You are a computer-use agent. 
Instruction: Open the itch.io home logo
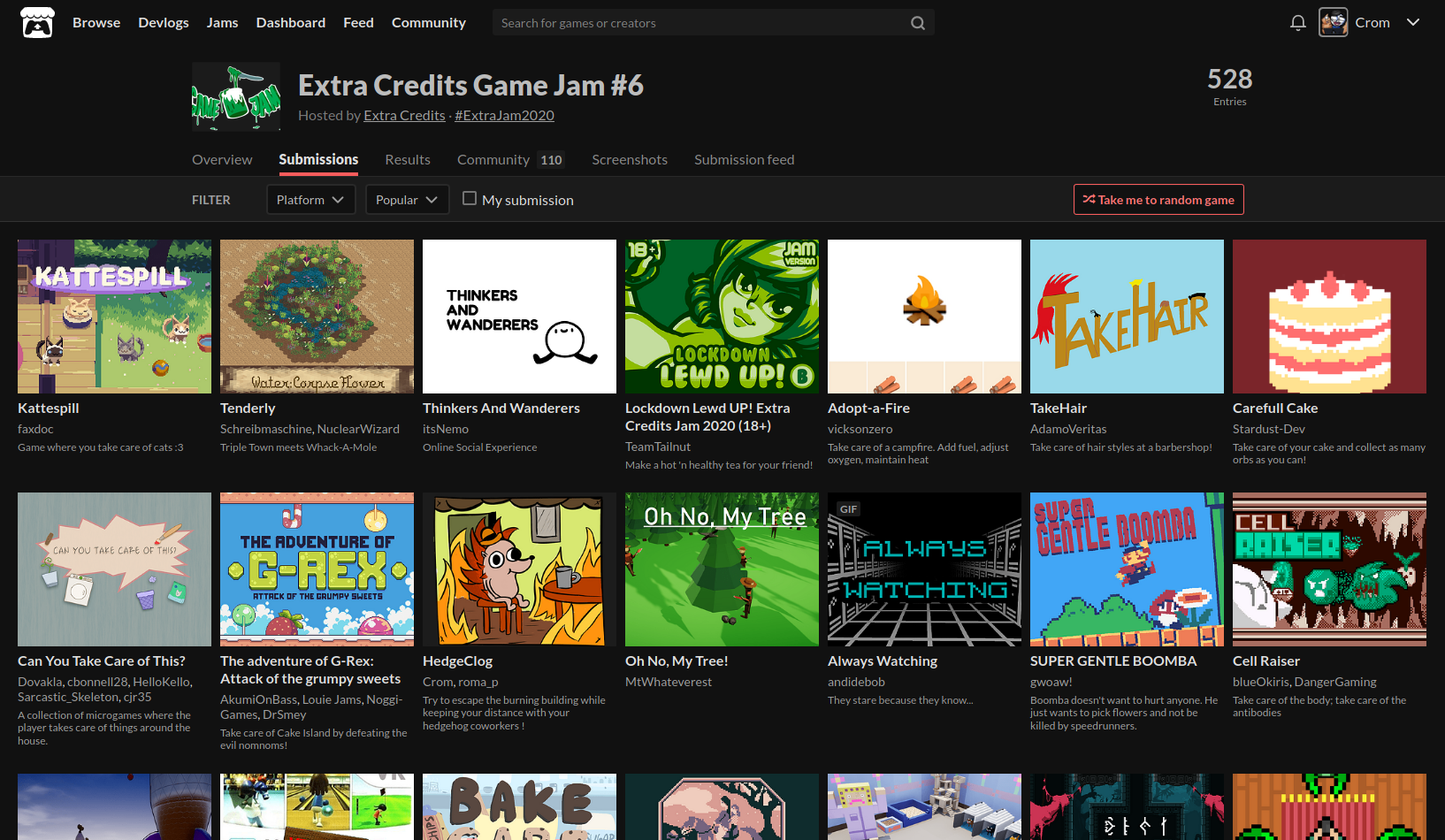[x=37, y=22]
